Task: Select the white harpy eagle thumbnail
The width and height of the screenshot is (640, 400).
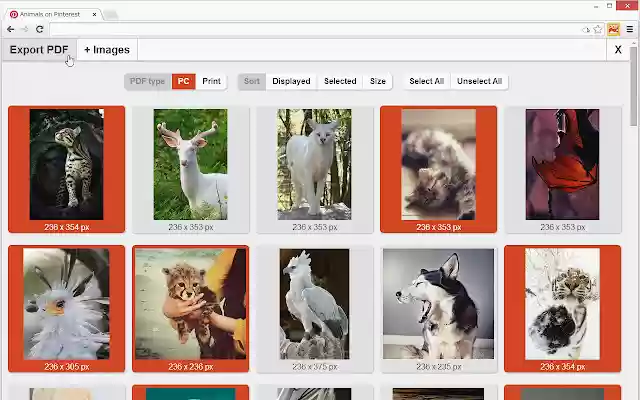Action: (315, 309)
